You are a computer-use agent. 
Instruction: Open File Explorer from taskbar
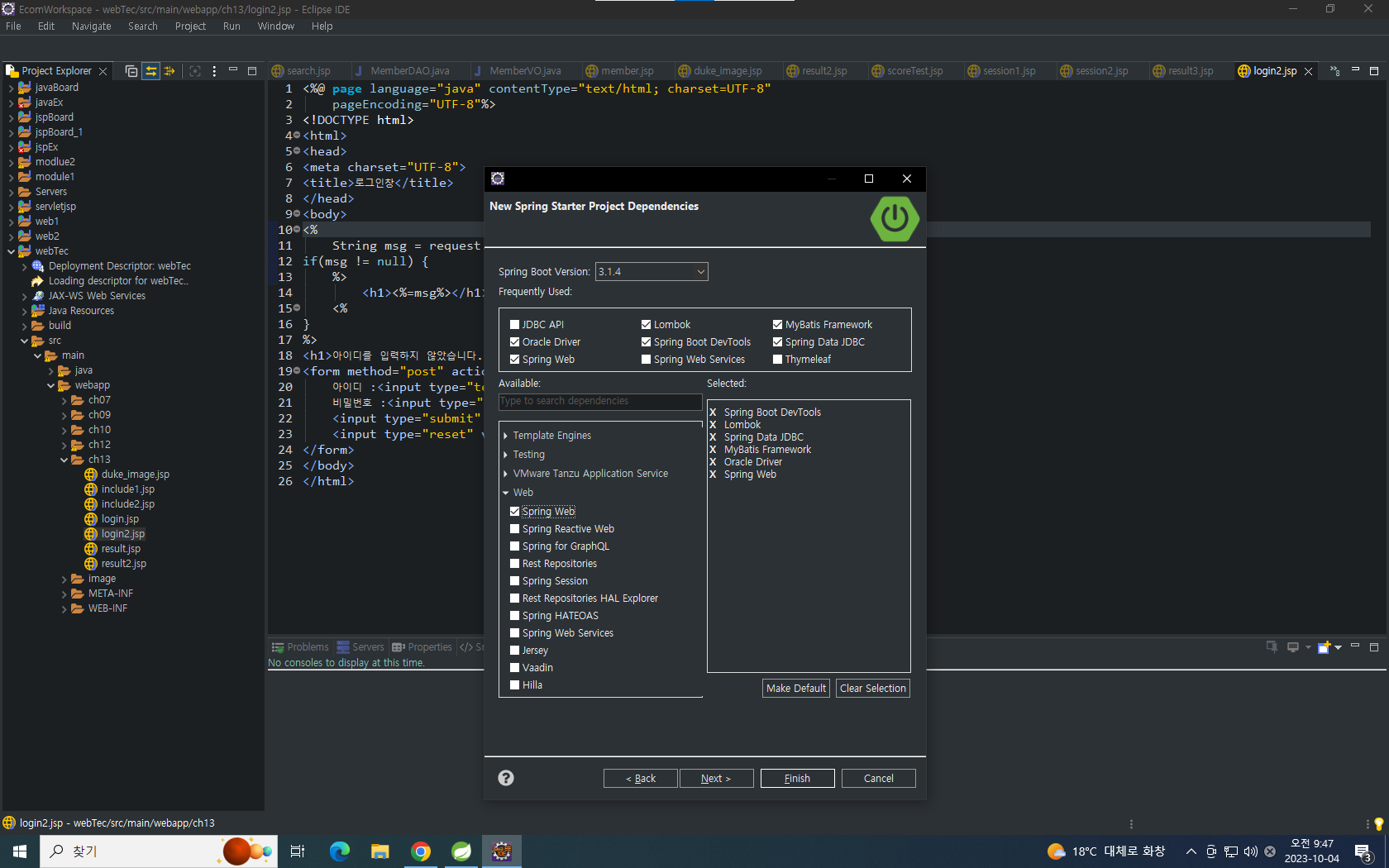(379, 851)
